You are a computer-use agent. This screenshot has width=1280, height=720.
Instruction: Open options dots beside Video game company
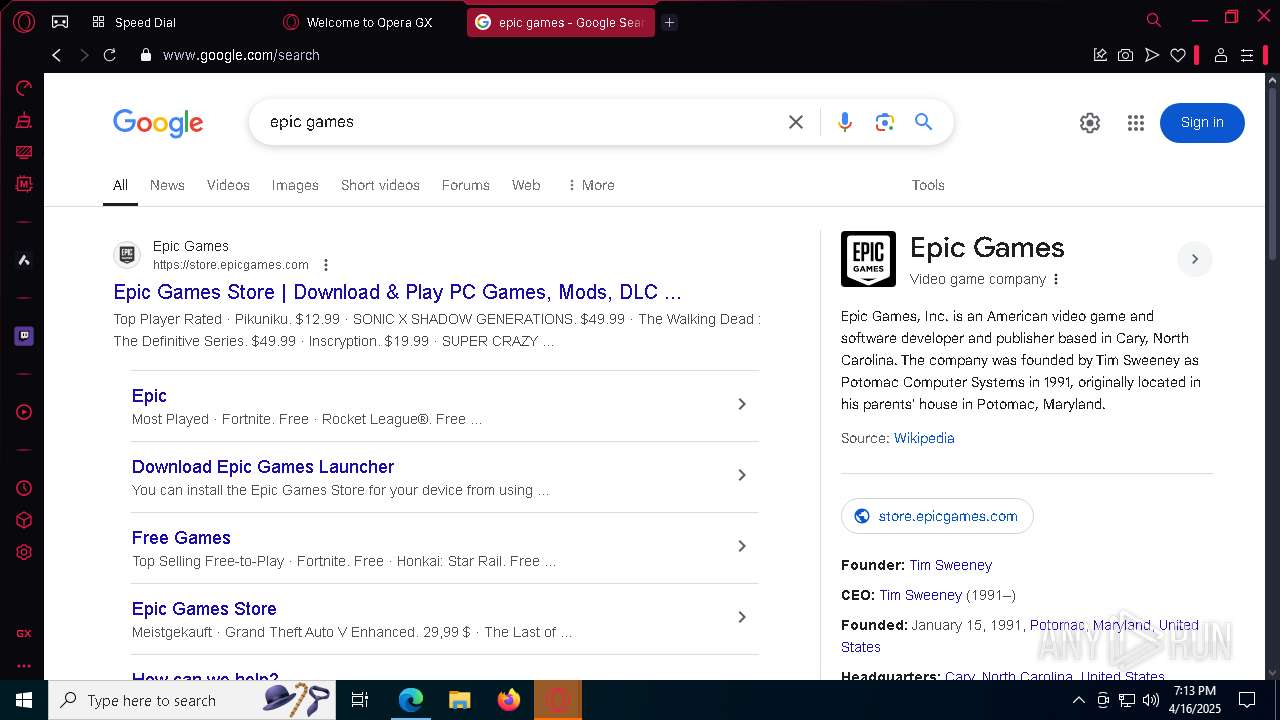coord(1056,279)
